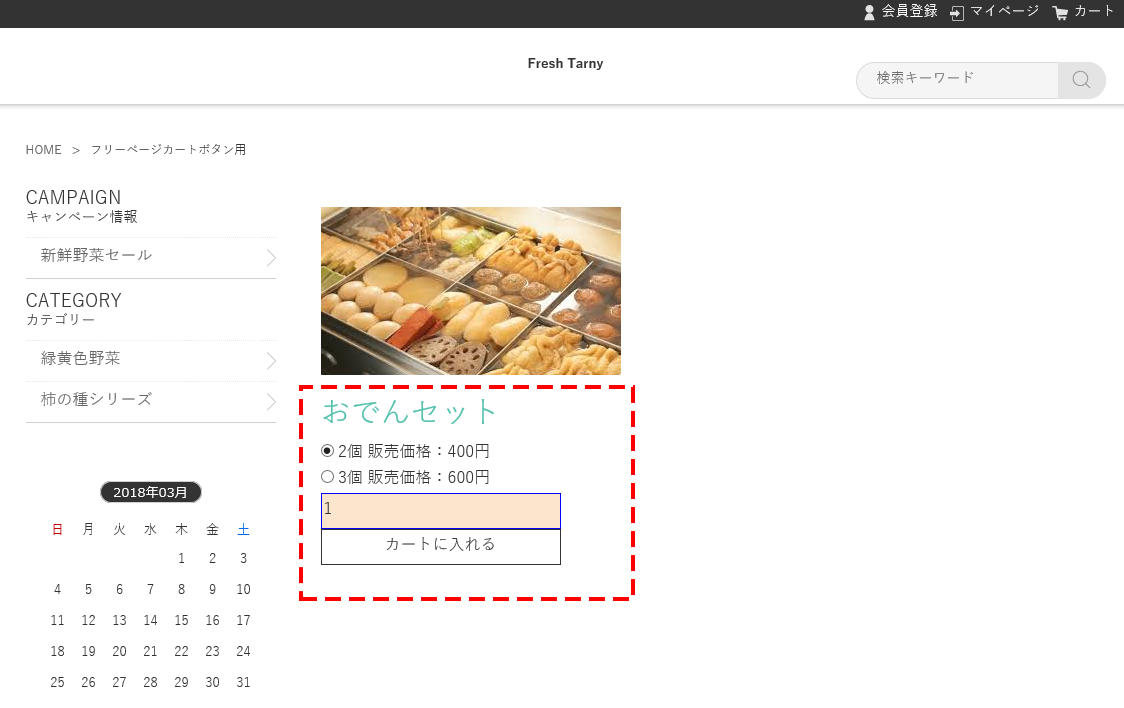1124x708 pixels.
Task: Select the 3個 600円 radio option
Action: pyautogui.click(x=328, y=477)
